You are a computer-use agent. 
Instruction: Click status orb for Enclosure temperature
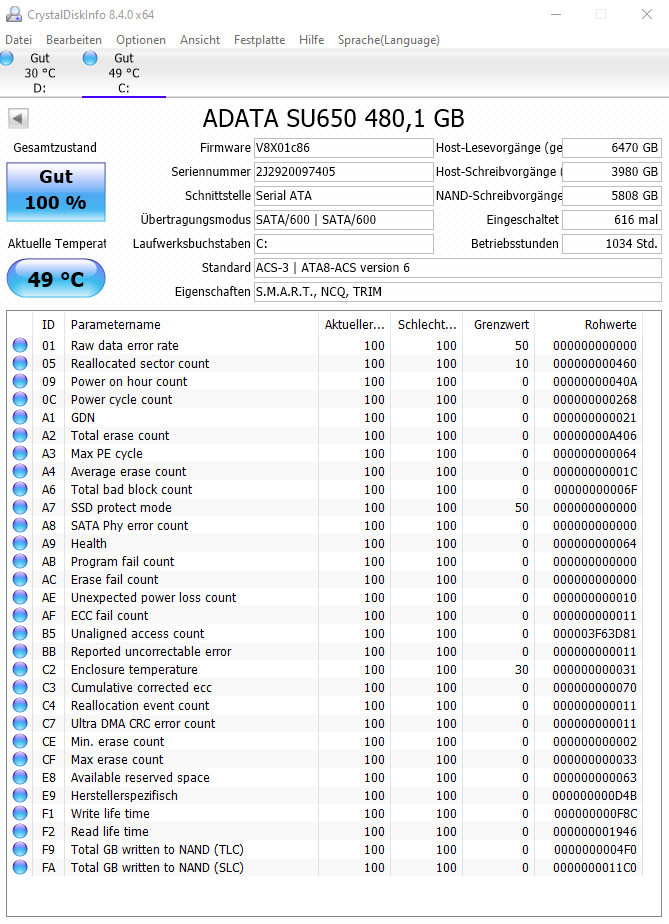pyautogui.click(x=20, y=669)
